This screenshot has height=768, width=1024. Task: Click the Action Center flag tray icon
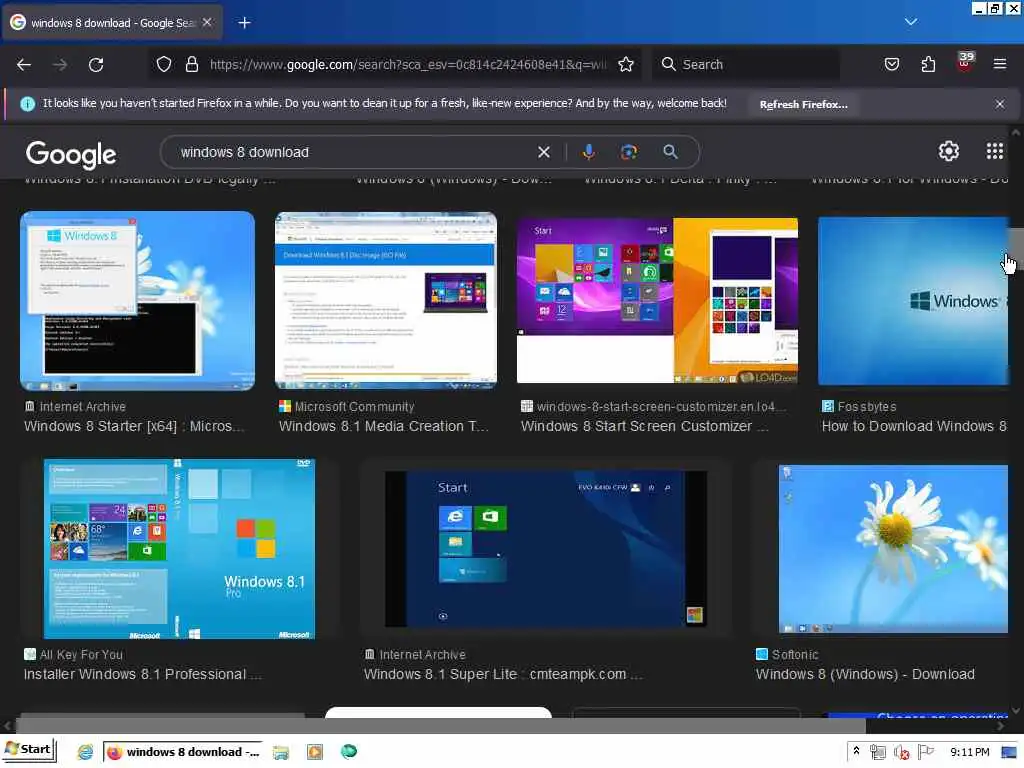925,752
